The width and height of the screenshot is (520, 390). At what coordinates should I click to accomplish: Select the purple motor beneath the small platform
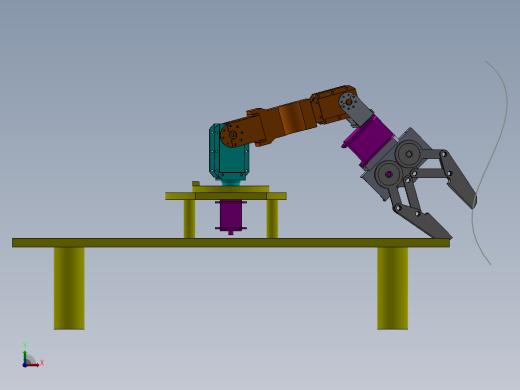[x=231, y=217]
